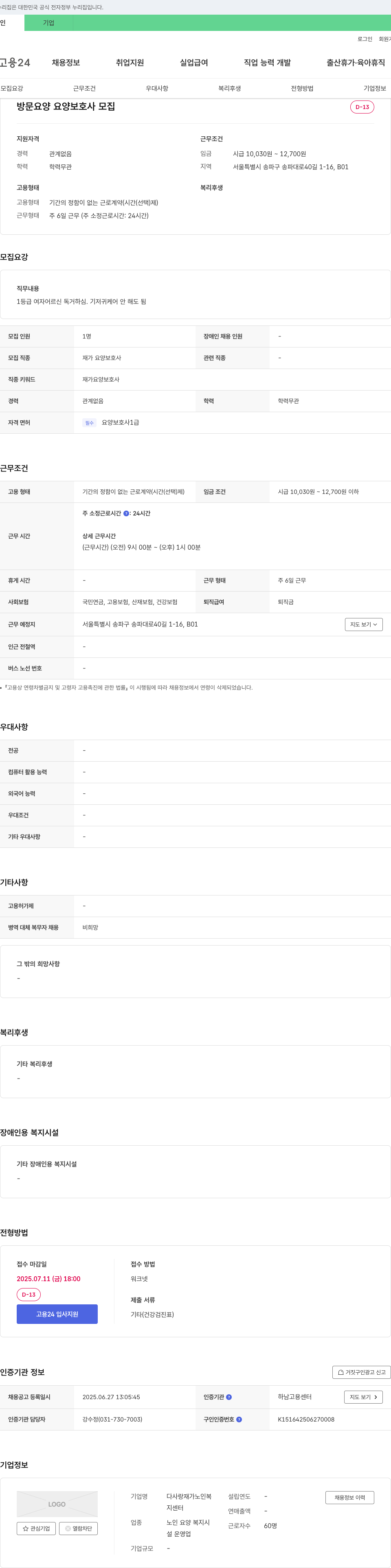Click 시급 10,030원 ~ 12,700원 이하 value

pyautogui.click(x=319, y=492)
